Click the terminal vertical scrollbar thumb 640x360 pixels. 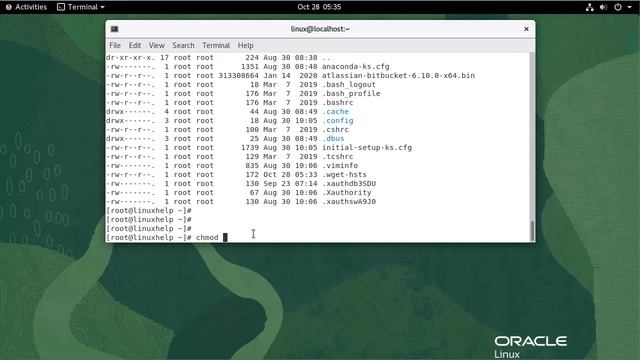[532, 231]
